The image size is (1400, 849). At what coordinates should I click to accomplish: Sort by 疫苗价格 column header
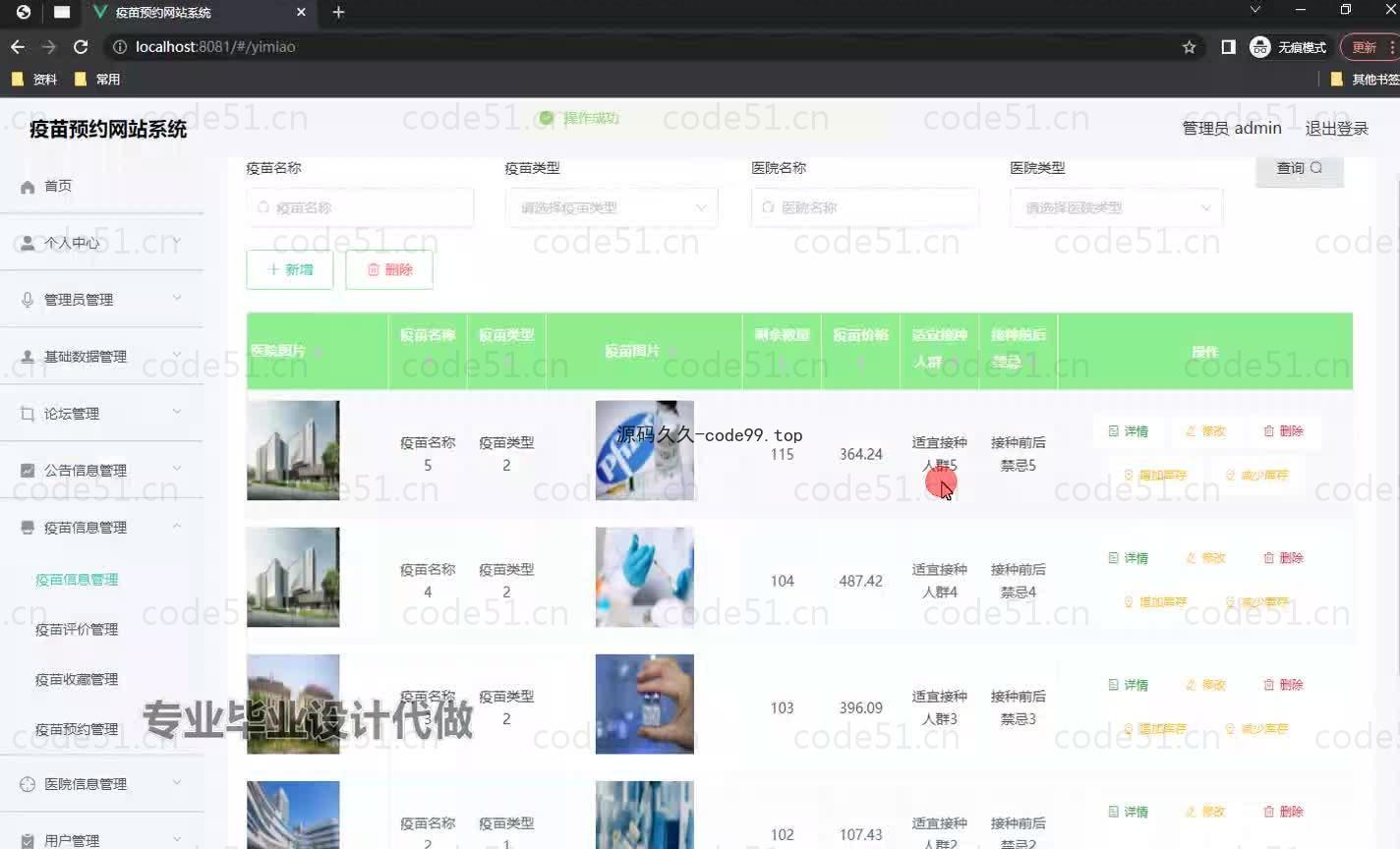point(860,350)
